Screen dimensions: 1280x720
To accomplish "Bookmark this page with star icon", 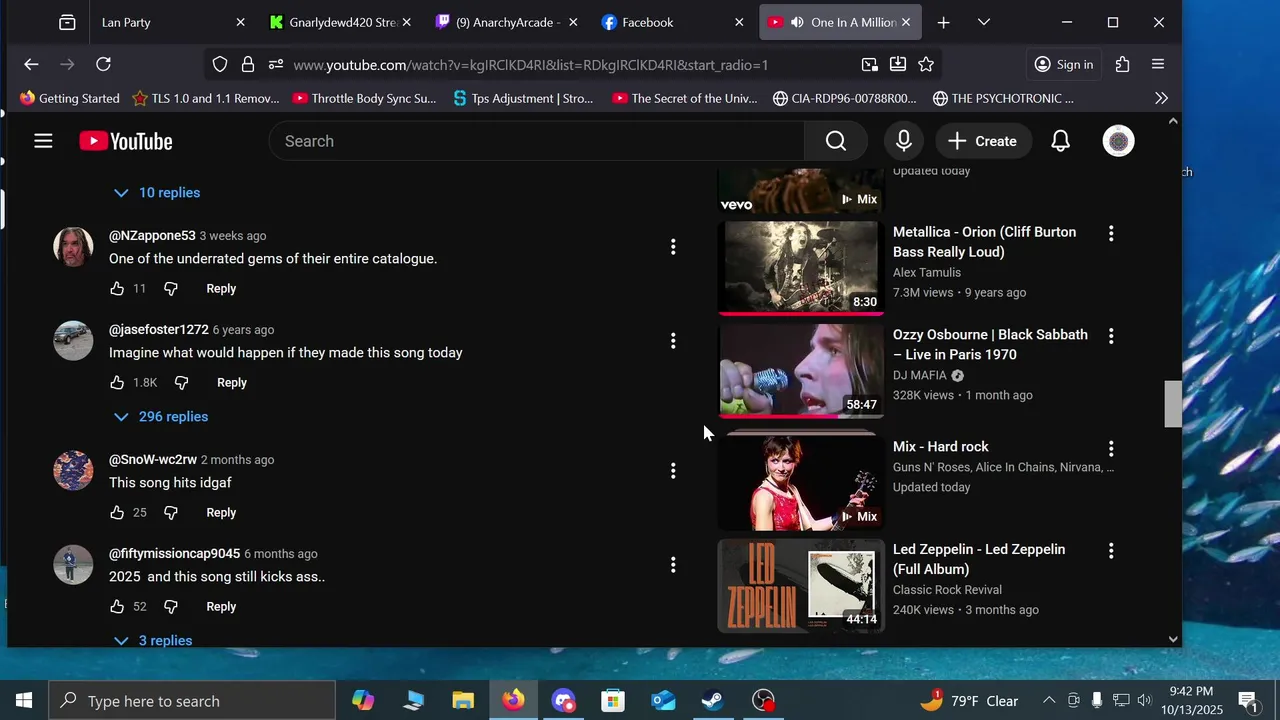I will 926,64.
